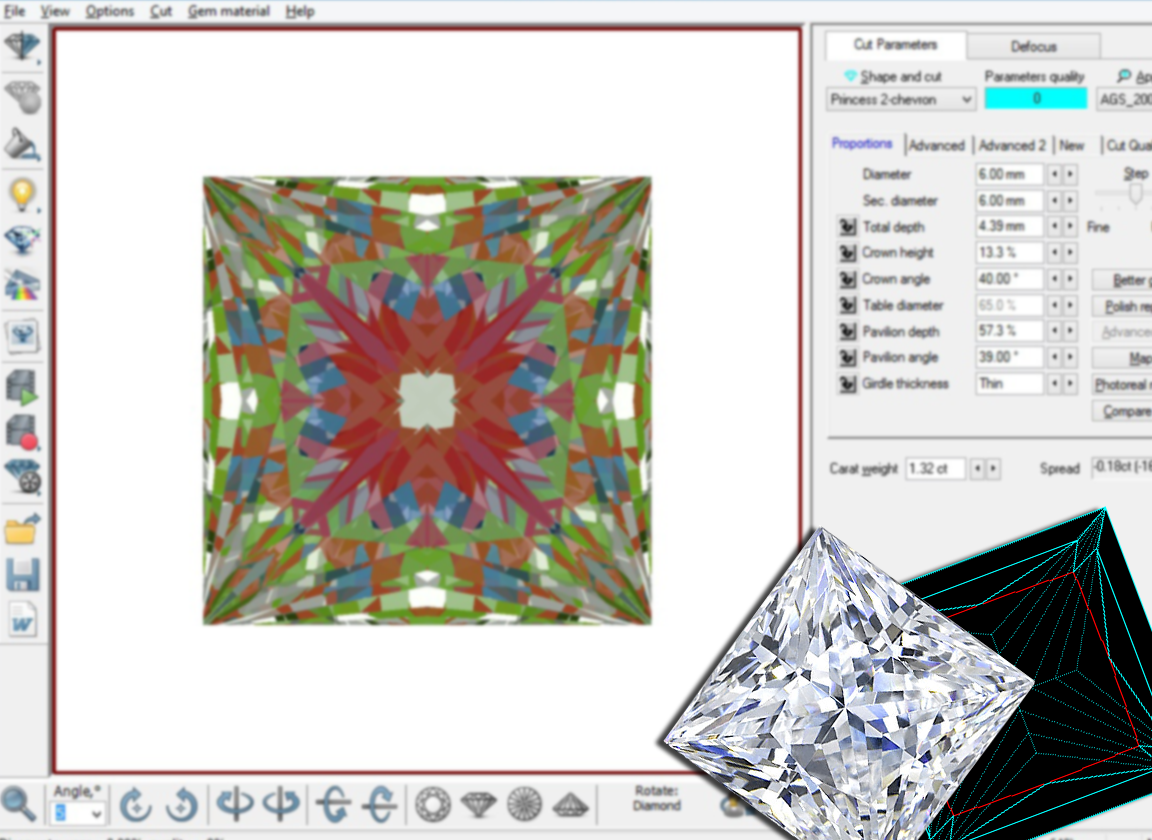
Task: Expand the Angle value dropdown
Action: [x=96, y=814]
